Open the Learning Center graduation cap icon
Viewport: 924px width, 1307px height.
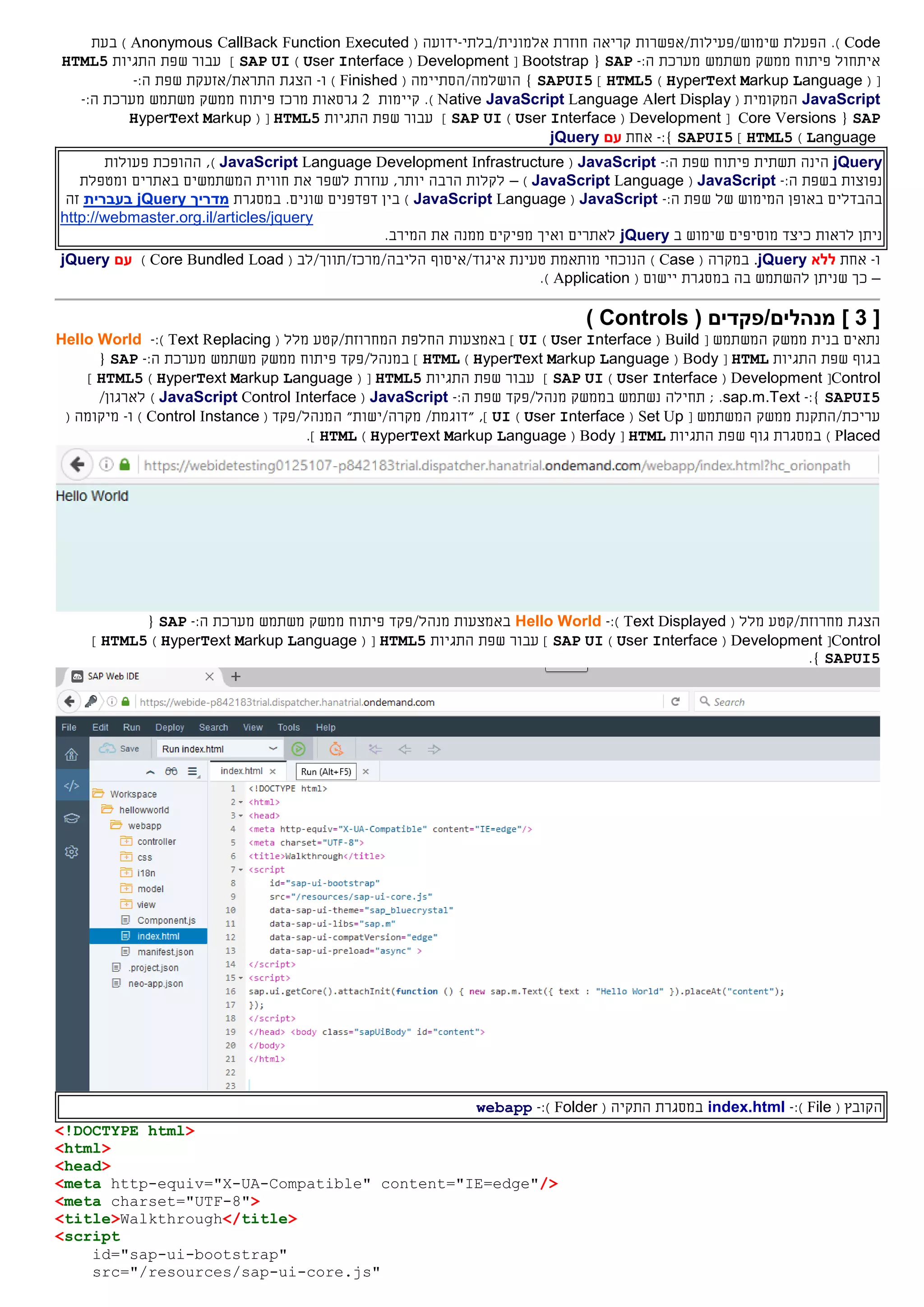(72, 819)
